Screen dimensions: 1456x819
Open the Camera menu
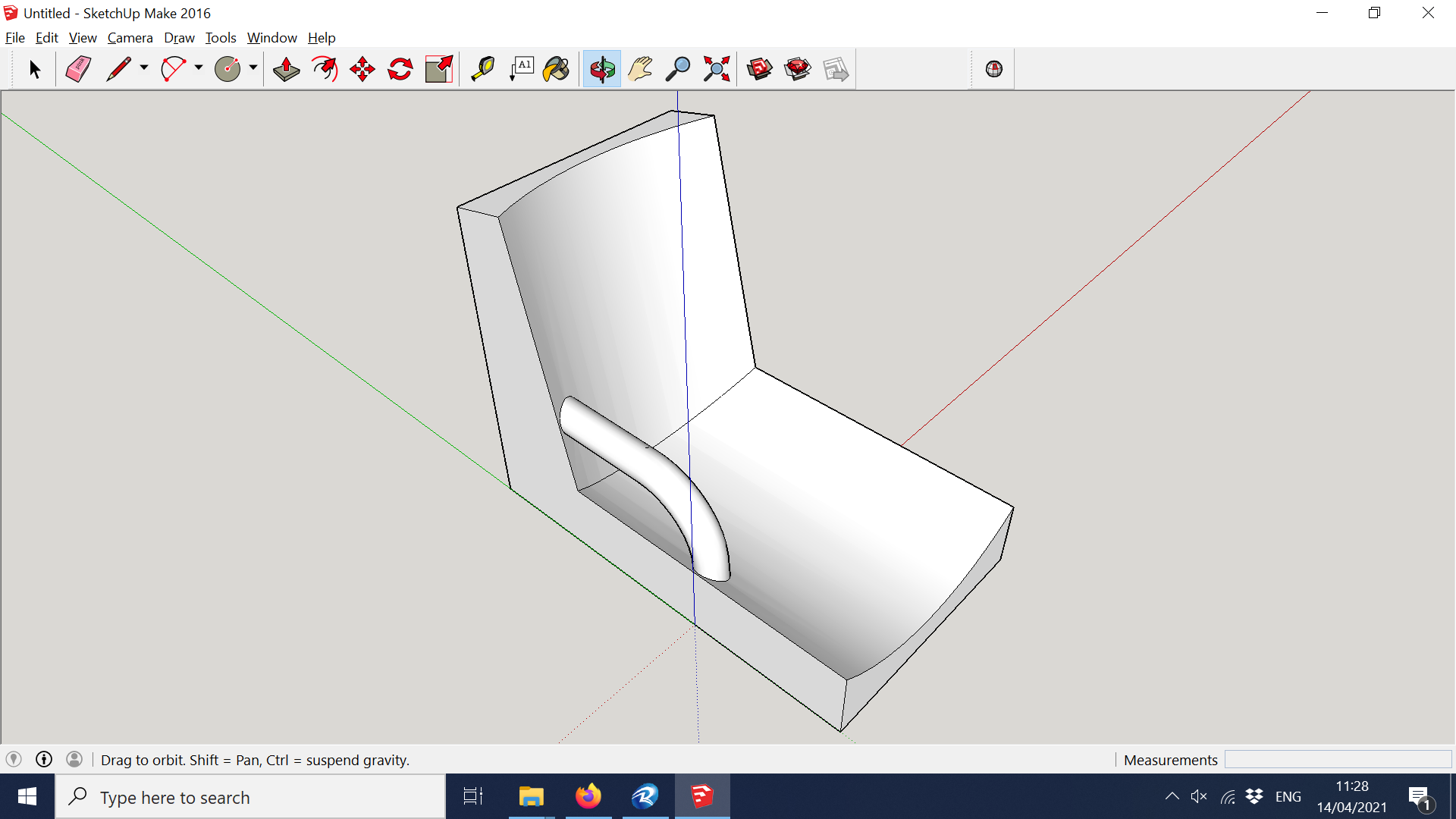[x=130, y=37]
